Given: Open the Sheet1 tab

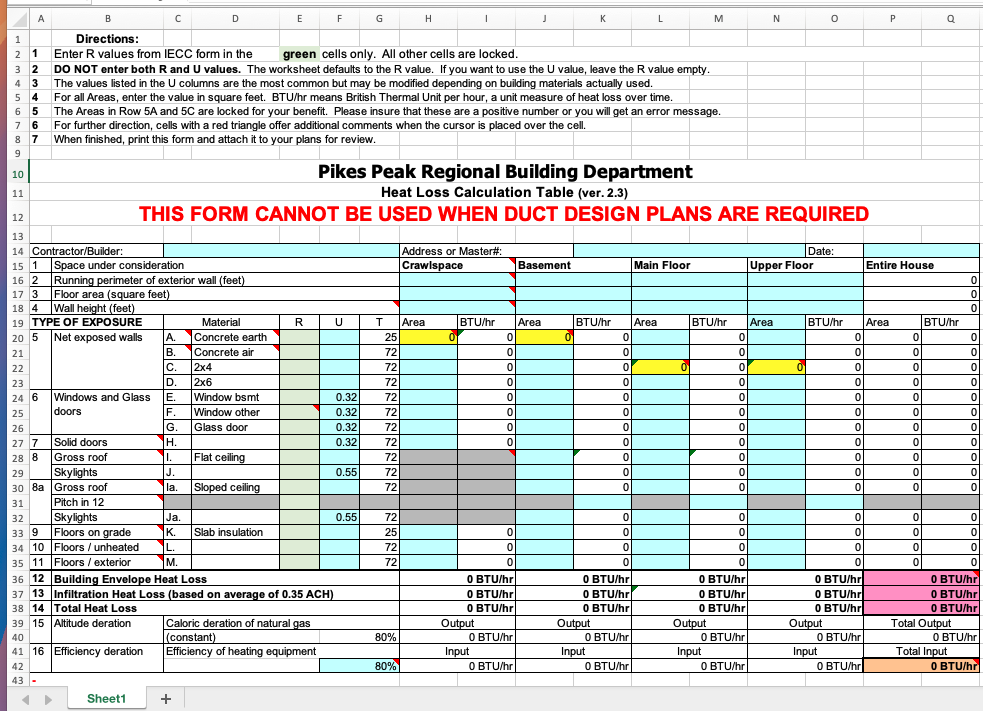Looking at the screenshot, I should tap(107, 698).
